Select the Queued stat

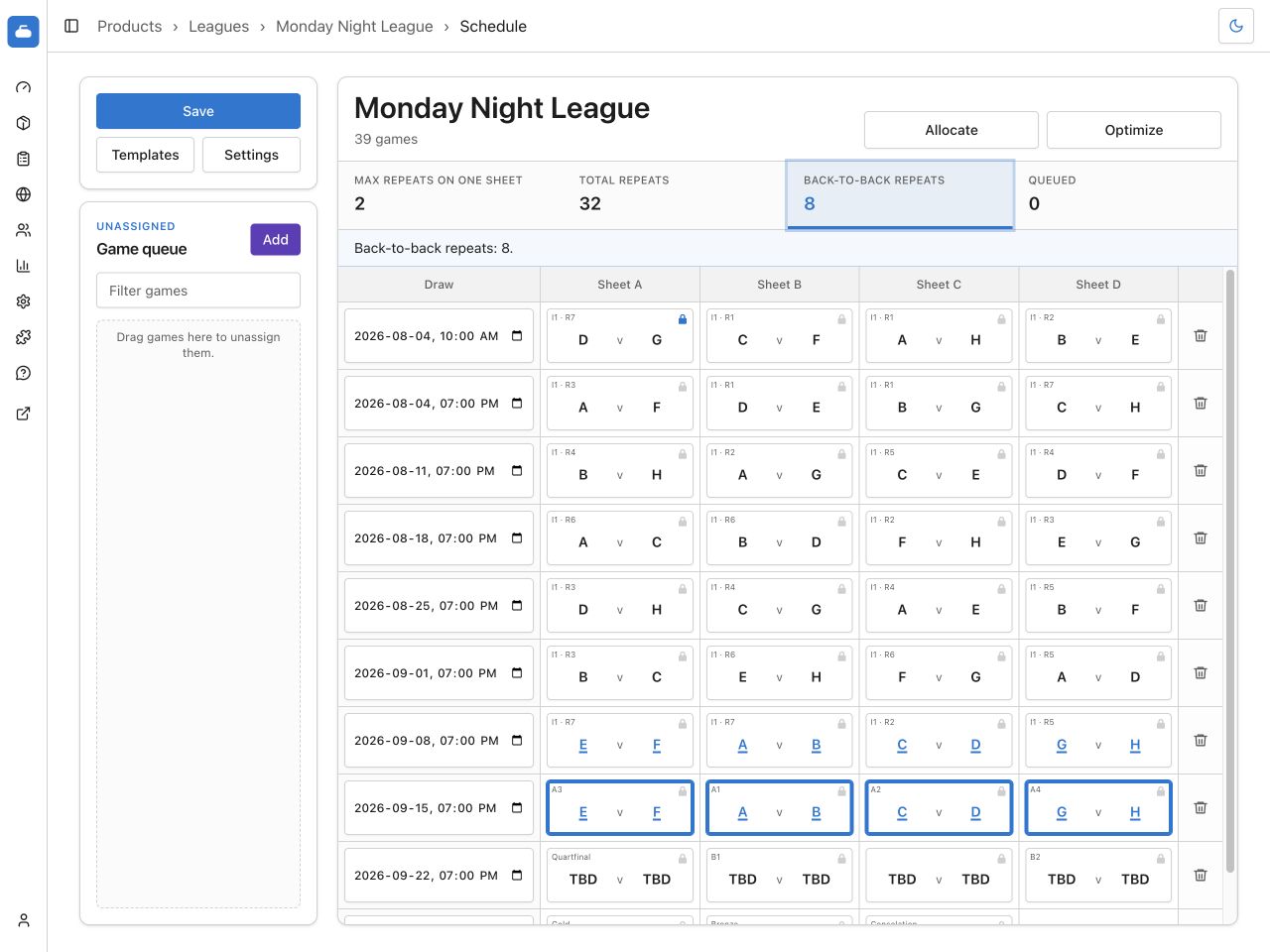1125,195
